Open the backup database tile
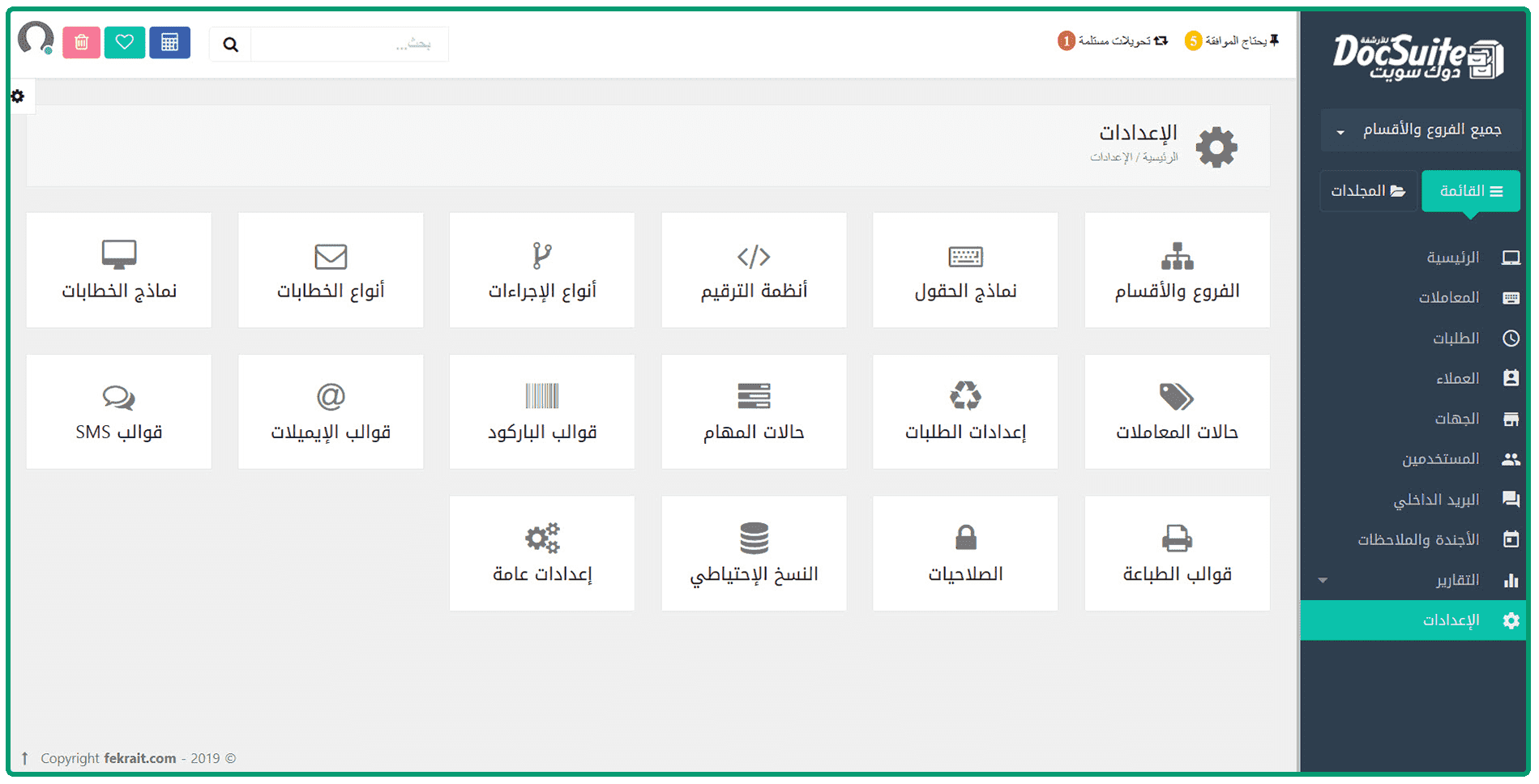Screen dimensions: 1539x784 click(753, 553)
